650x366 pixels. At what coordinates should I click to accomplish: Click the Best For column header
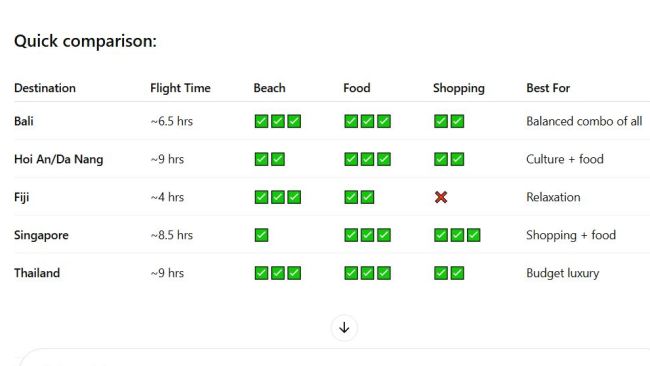[x=548, y=88]
